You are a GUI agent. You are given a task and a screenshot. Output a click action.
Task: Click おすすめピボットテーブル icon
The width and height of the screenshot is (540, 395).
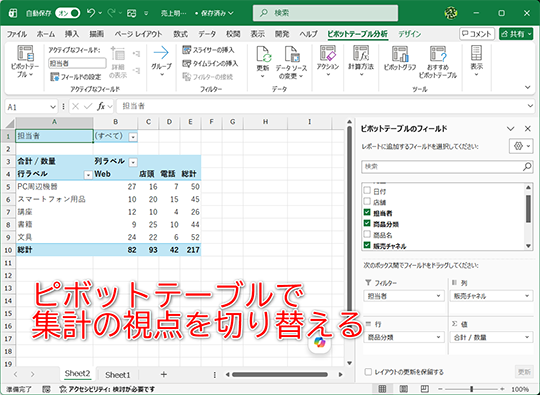438,54
